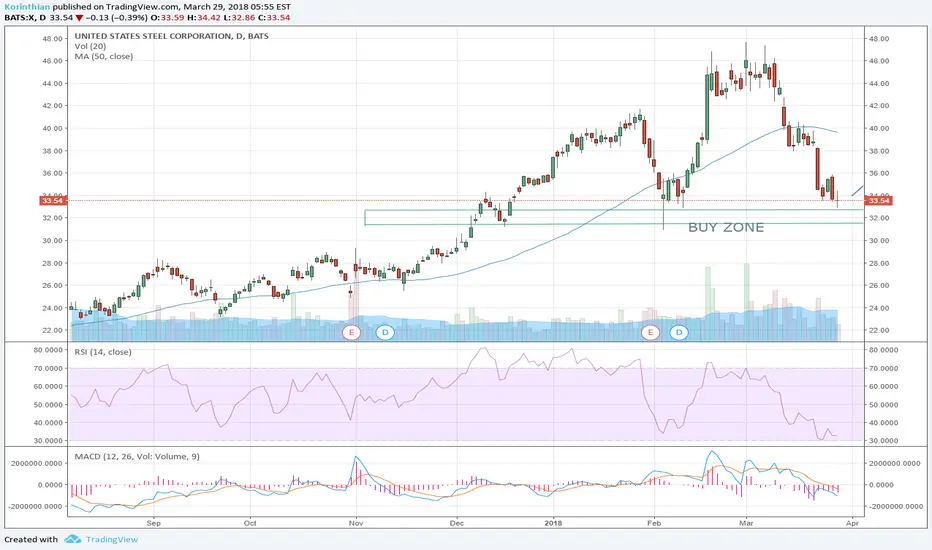Click the February dividend D marker
This screenshot has width=932, height=550.
pos(679,332)
